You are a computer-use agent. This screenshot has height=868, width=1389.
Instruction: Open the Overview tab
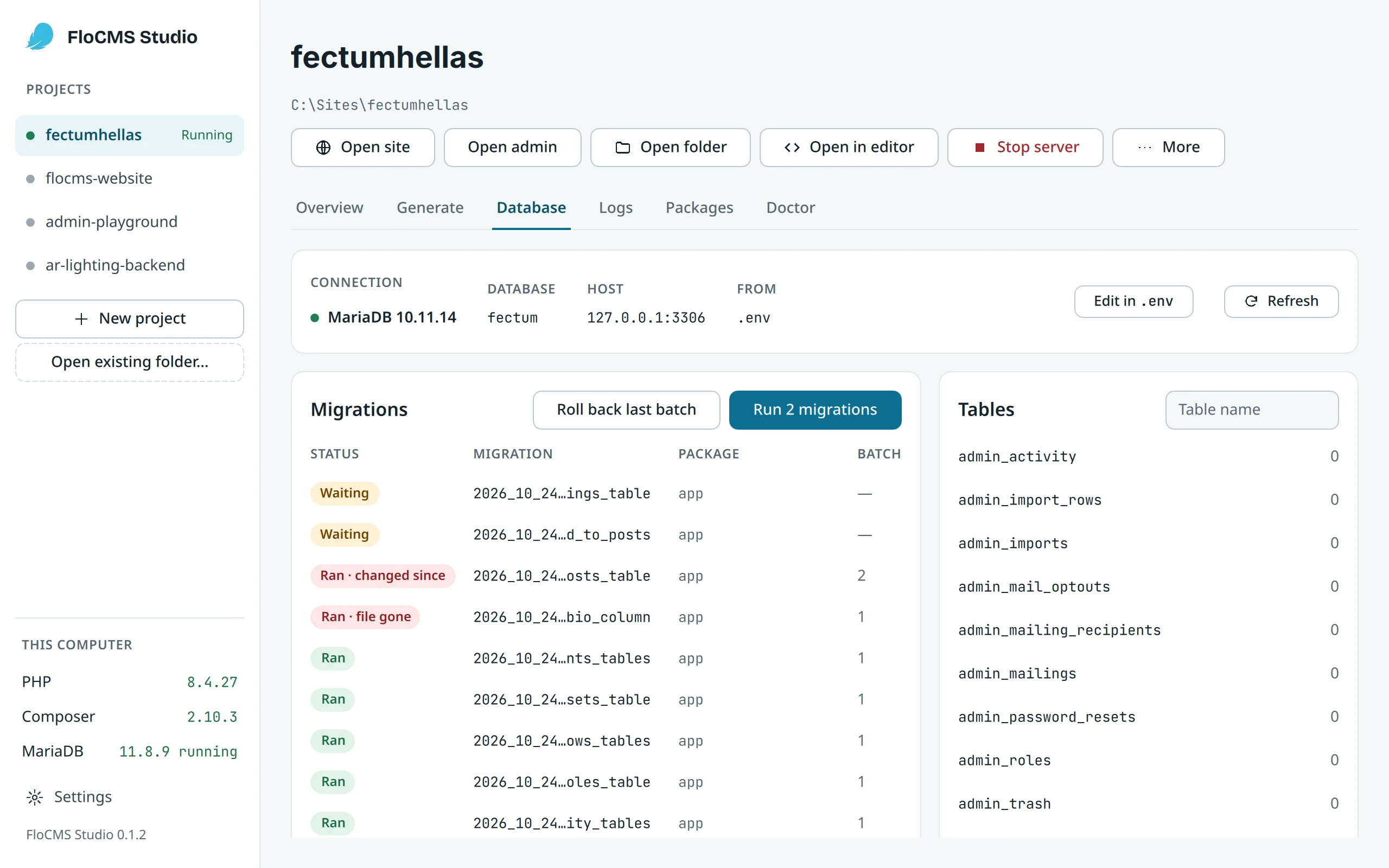(329, 208)
